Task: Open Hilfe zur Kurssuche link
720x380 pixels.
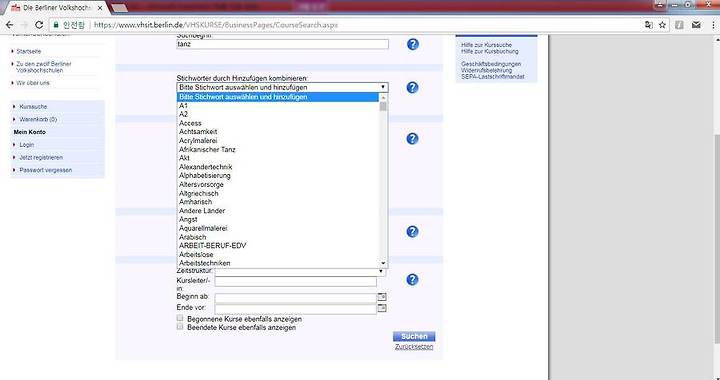Action: [486, 45]
